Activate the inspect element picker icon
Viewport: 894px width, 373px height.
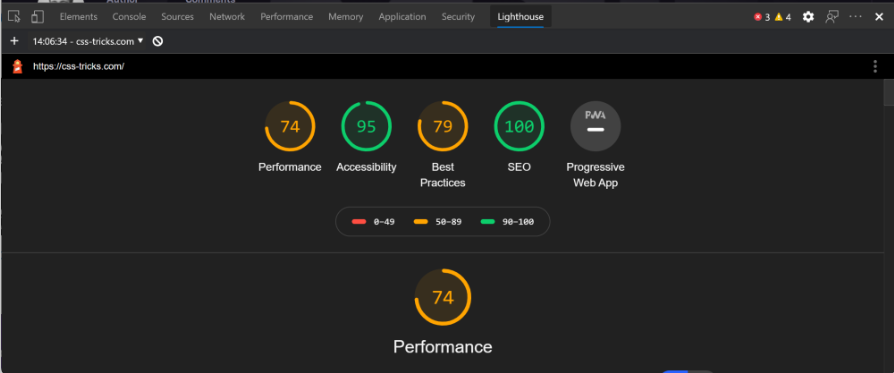(x=14, y=17)
